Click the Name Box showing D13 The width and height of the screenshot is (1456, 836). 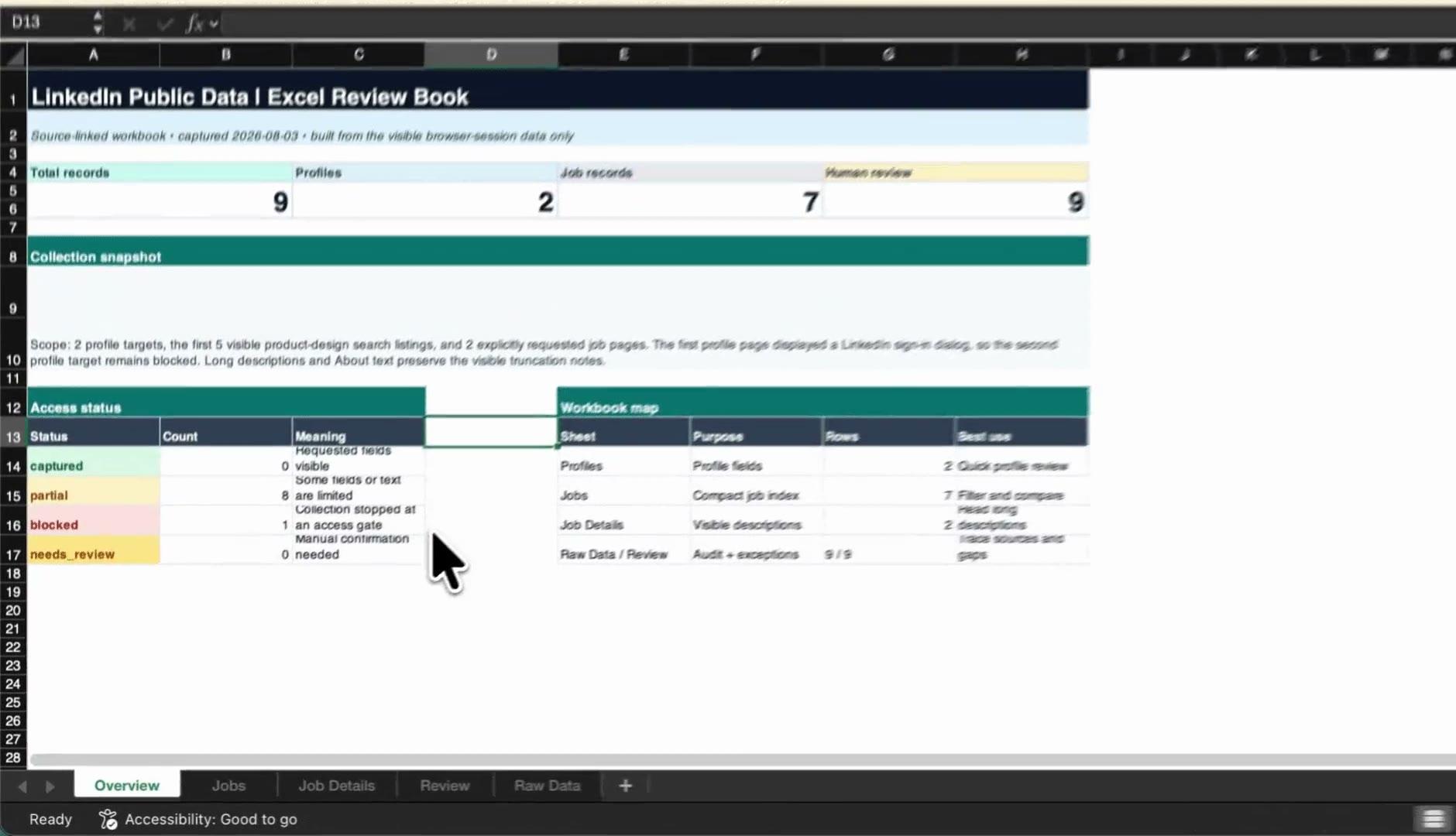46,22
